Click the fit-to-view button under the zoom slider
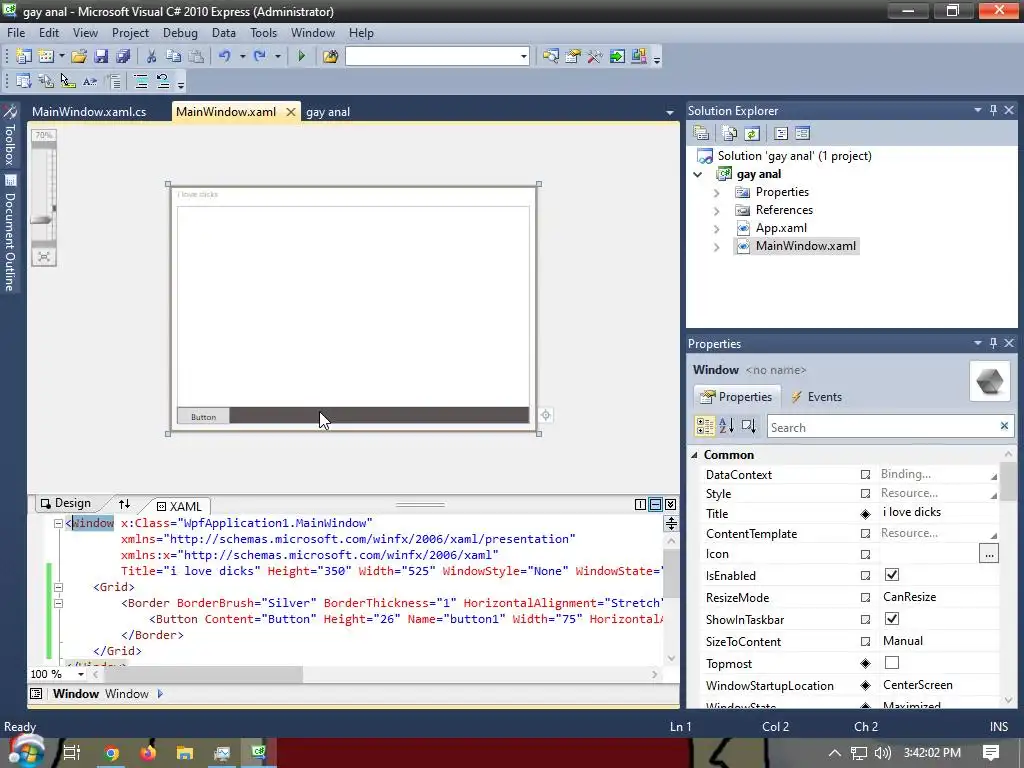This screenshot has height=768, width=1024. 44,257
